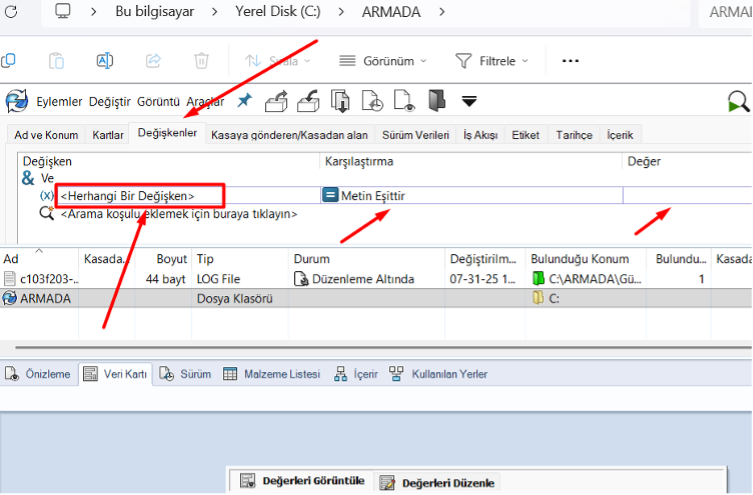Open the Tarihçe tab

574,135
